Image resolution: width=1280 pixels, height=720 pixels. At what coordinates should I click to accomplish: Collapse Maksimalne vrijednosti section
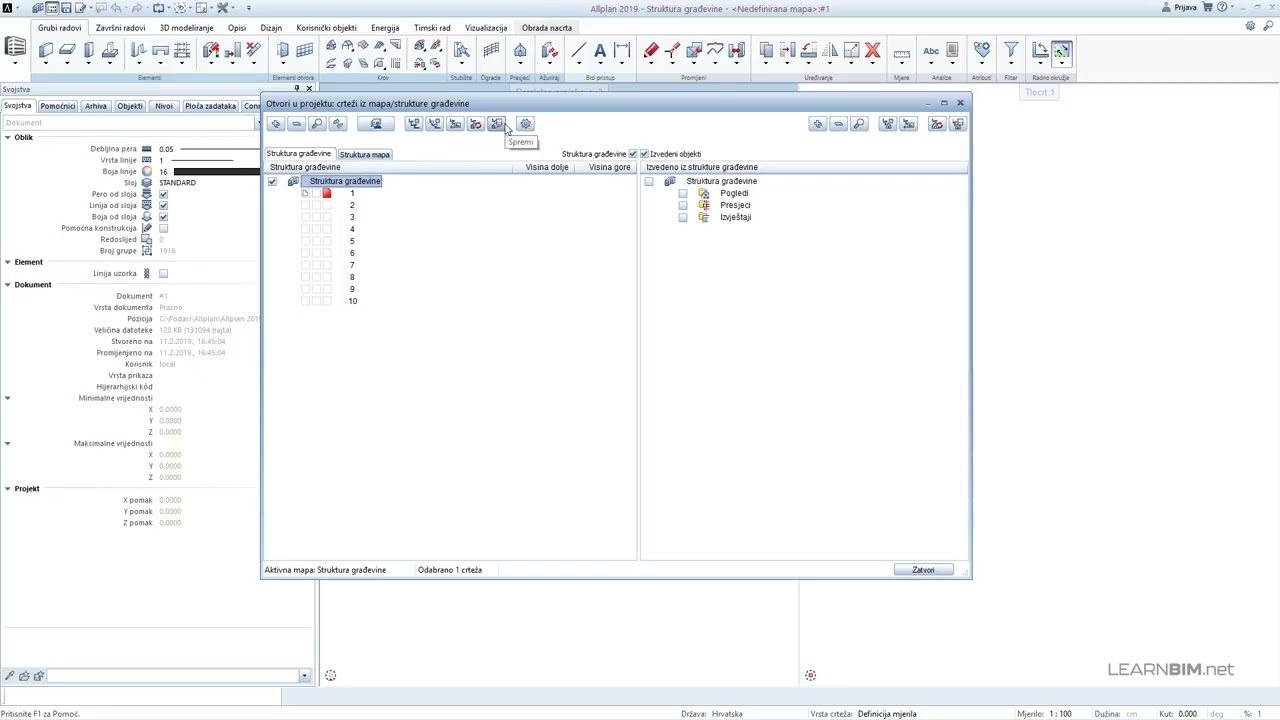[7, 443]
